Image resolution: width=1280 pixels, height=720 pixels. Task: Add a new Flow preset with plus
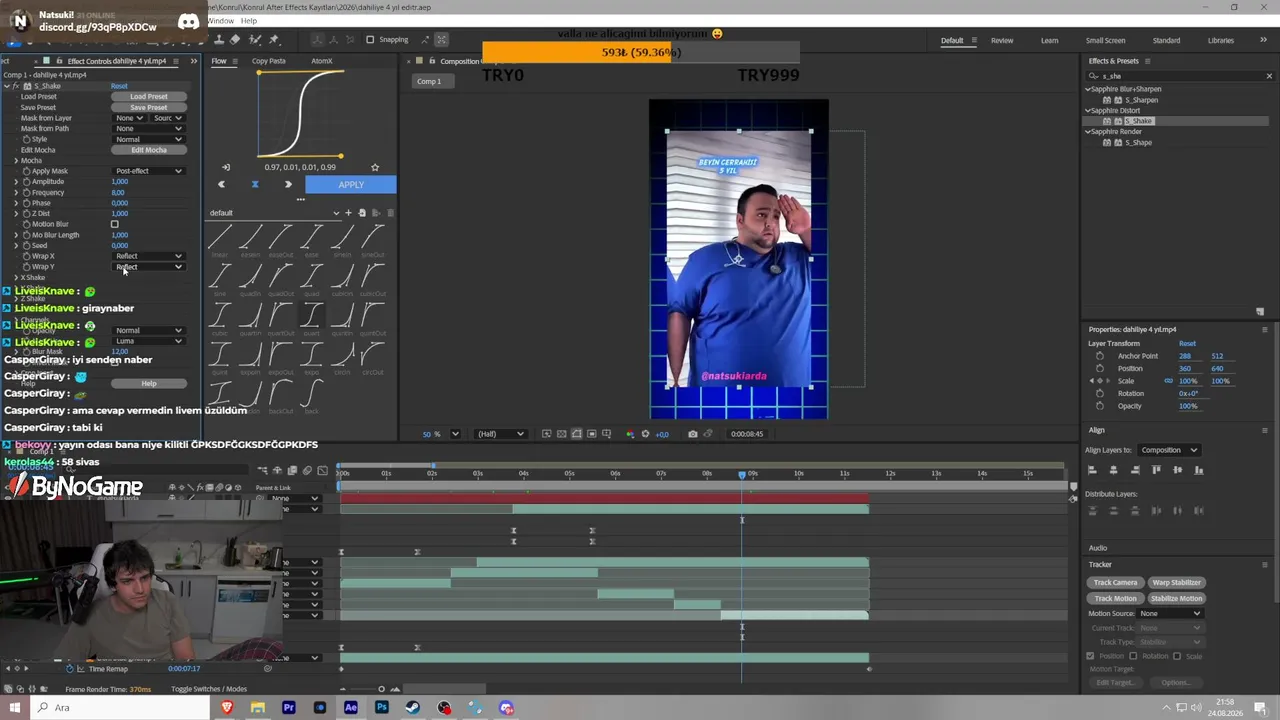tap(348, 213)
